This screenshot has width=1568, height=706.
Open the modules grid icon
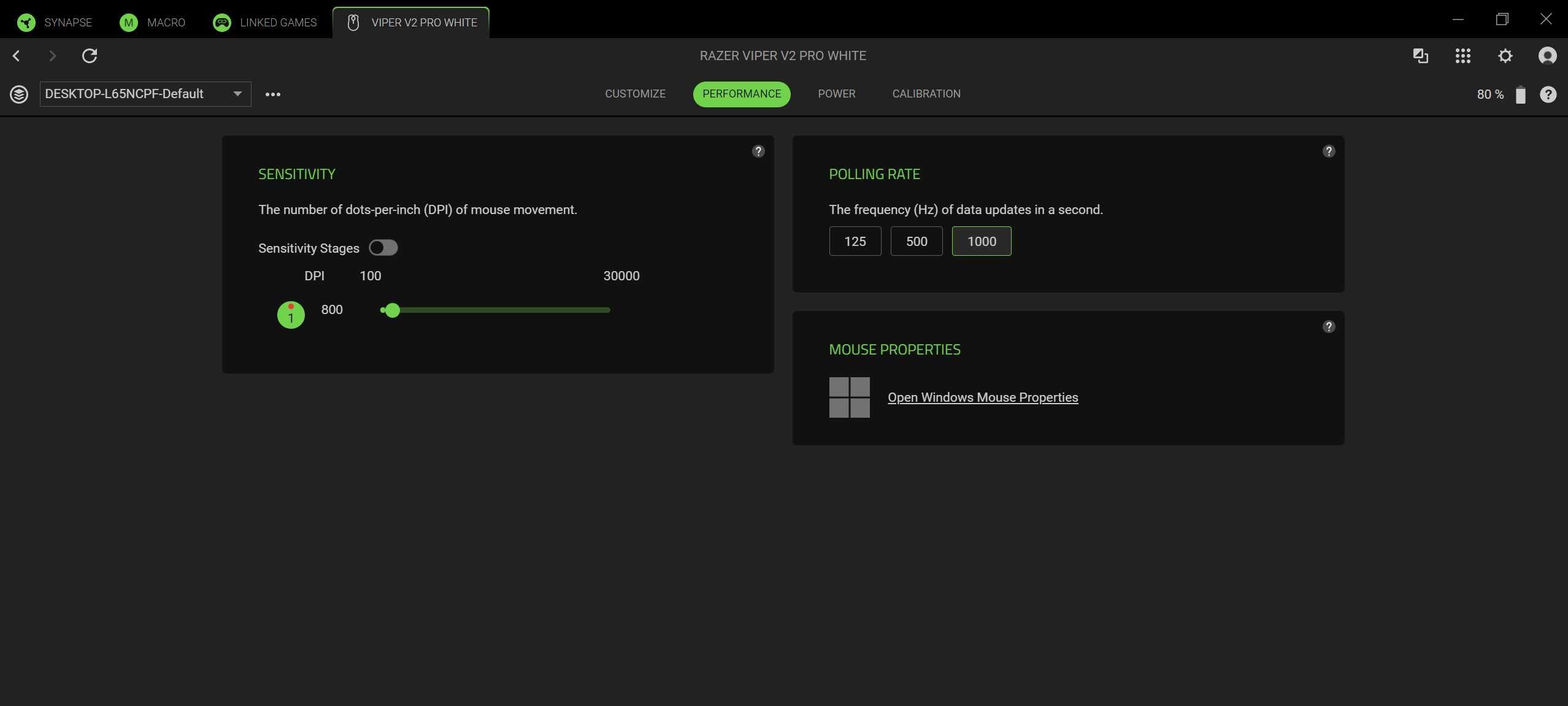1463,56
